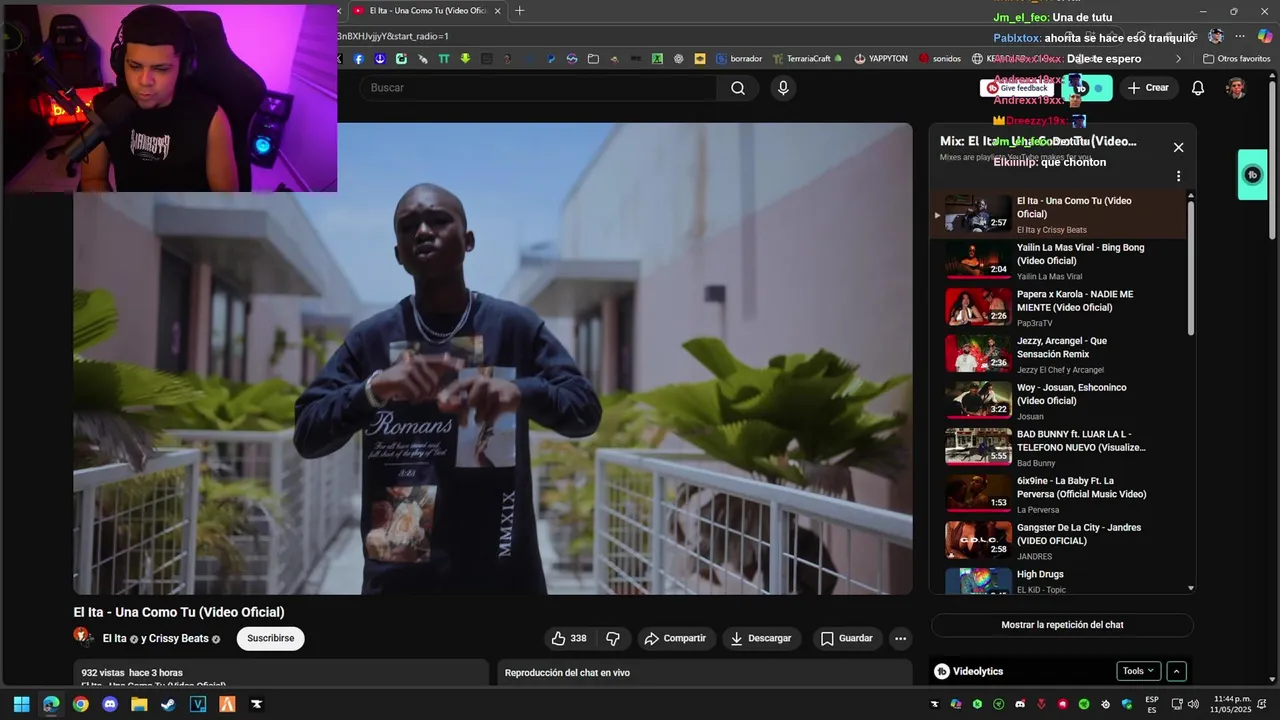Click the main video player
The image size is (1280, 720).
coord(493,359)
